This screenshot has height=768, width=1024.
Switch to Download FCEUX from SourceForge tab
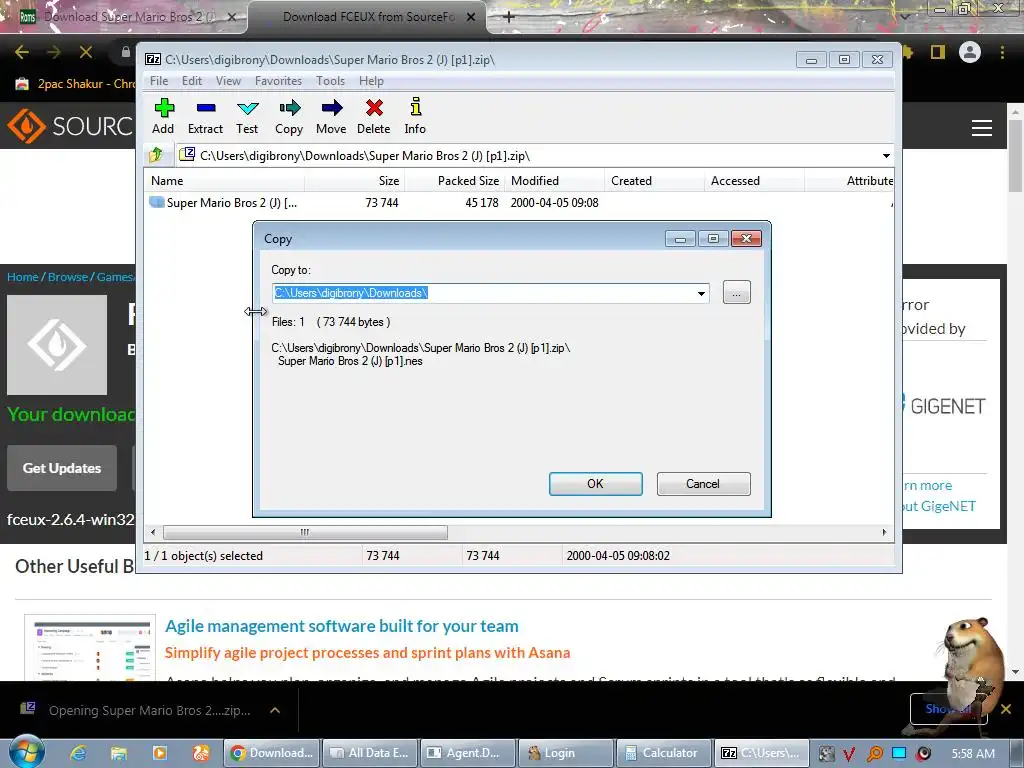tap(368, 17)
